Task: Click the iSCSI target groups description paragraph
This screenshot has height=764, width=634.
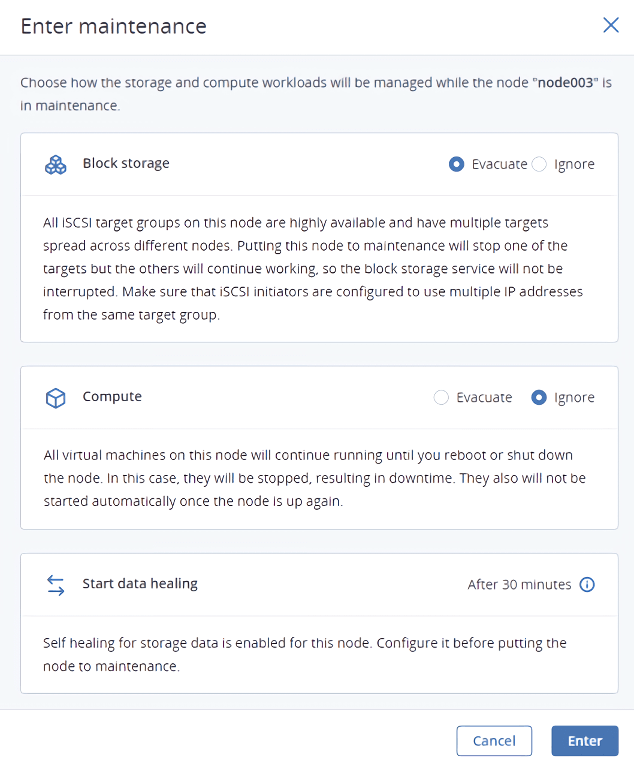Action: (x=313, y=269)
